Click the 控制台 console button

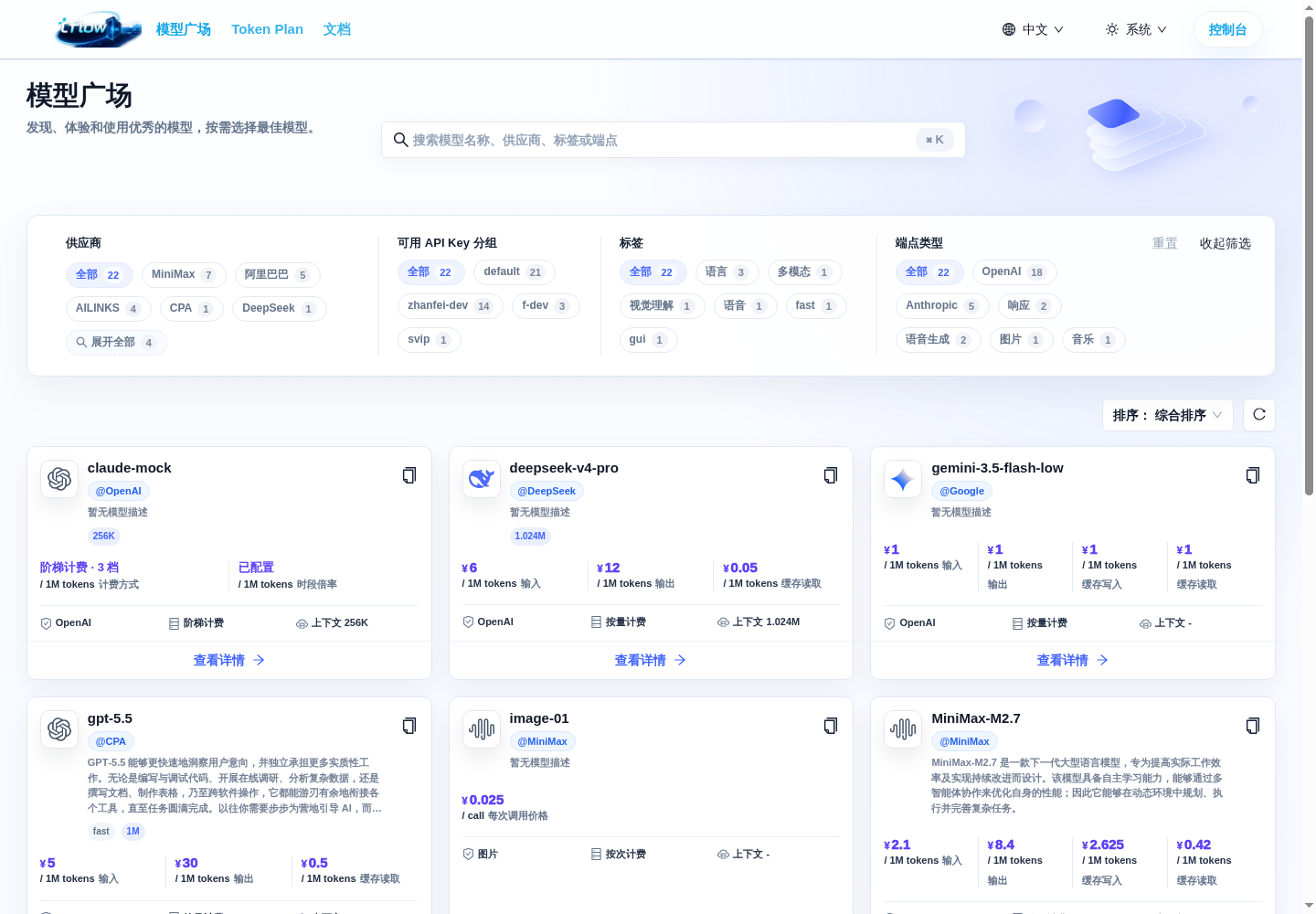(x=1227, y=29)
